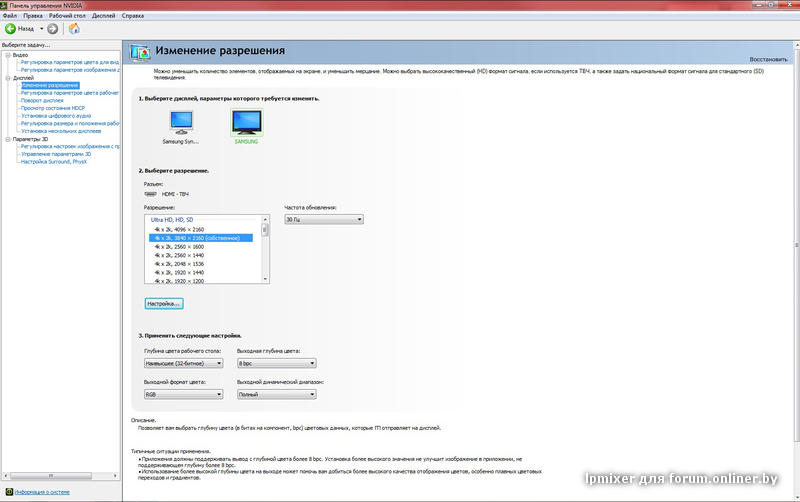Open Просмотр состояния HDCP task

(53, 108)
